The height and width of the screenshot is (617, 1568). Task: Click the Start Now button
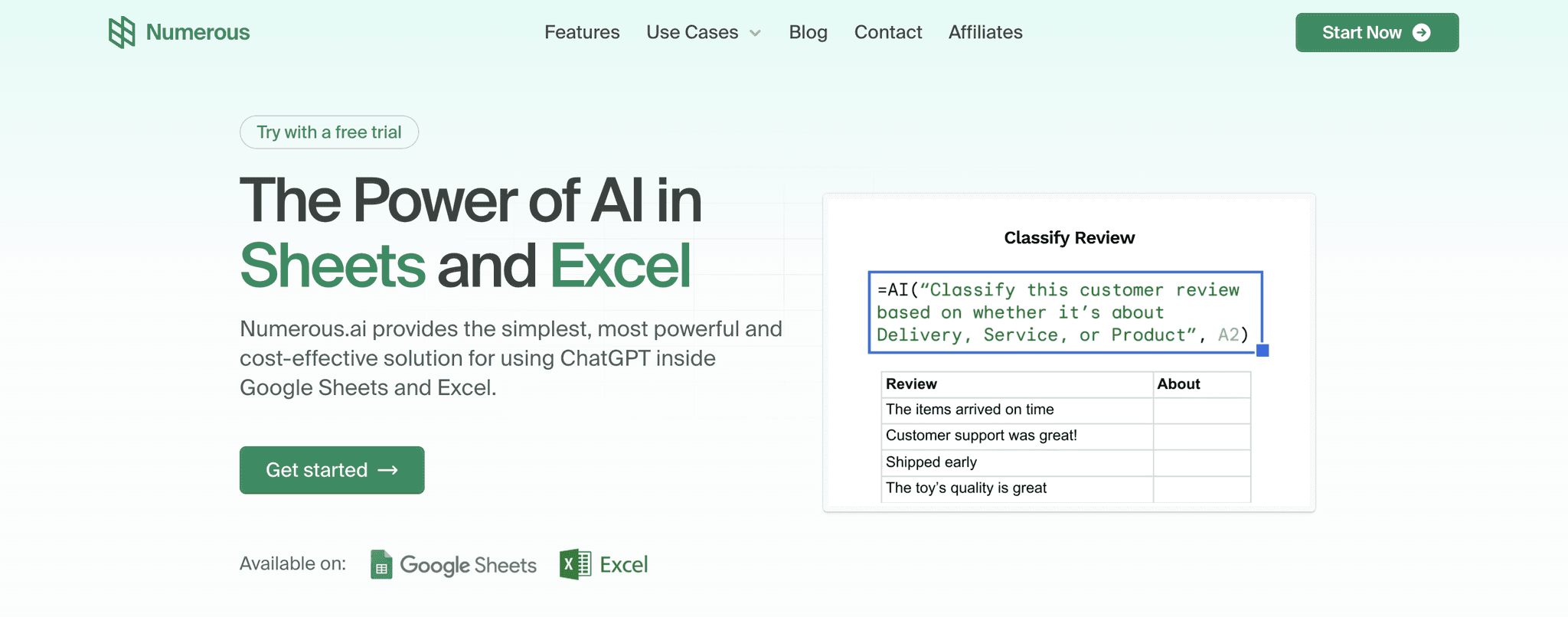tap(1377, 32)
